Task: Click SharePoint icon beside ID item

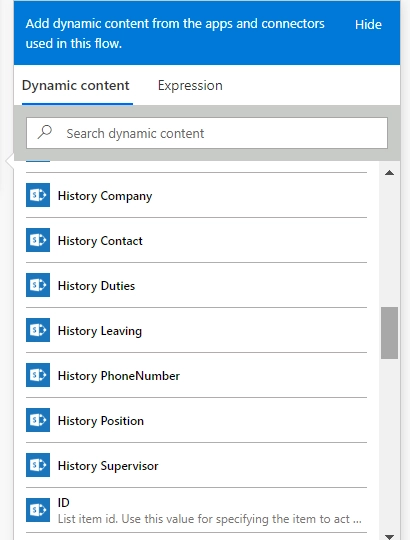Action: click(38, 510)
